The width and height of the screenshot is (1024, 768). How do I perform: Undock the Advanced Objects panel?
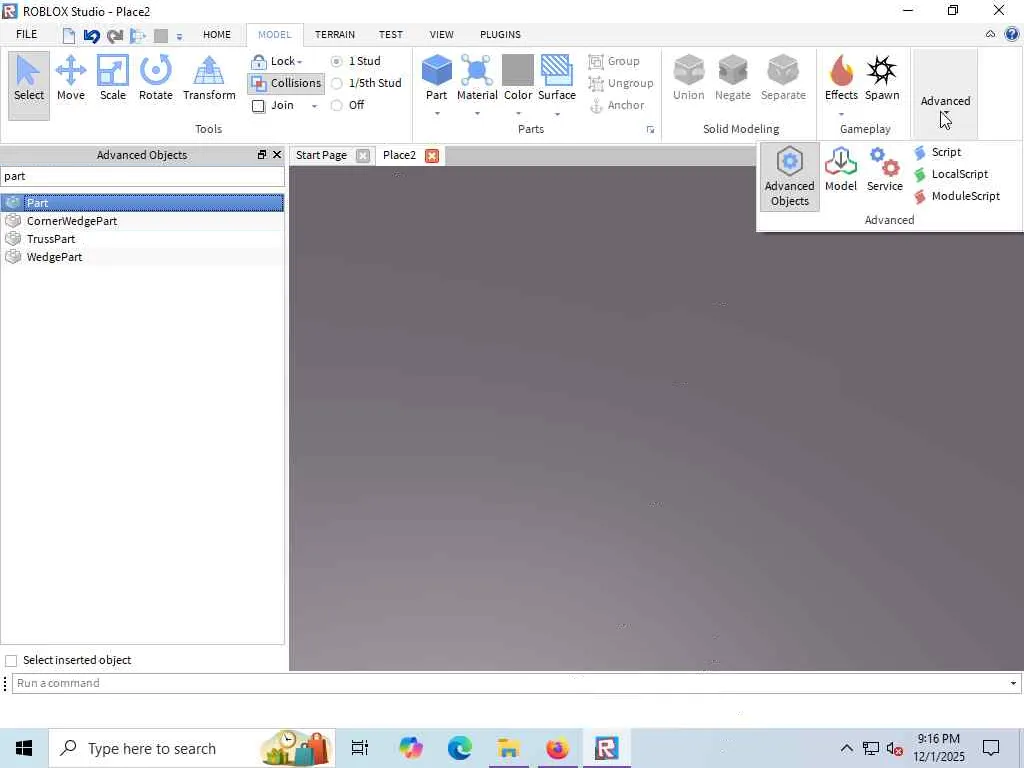262,155
